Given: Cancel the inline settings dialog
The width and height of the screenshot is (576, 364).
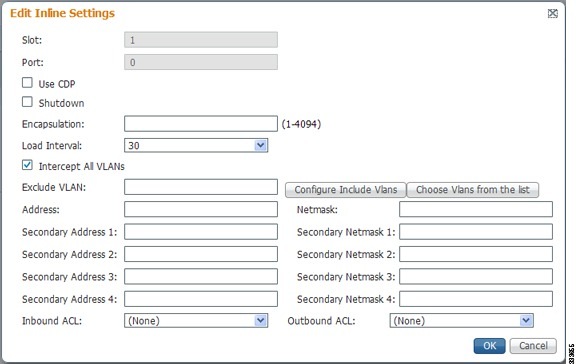Looking at the screenshot, I should click(533, 346).
